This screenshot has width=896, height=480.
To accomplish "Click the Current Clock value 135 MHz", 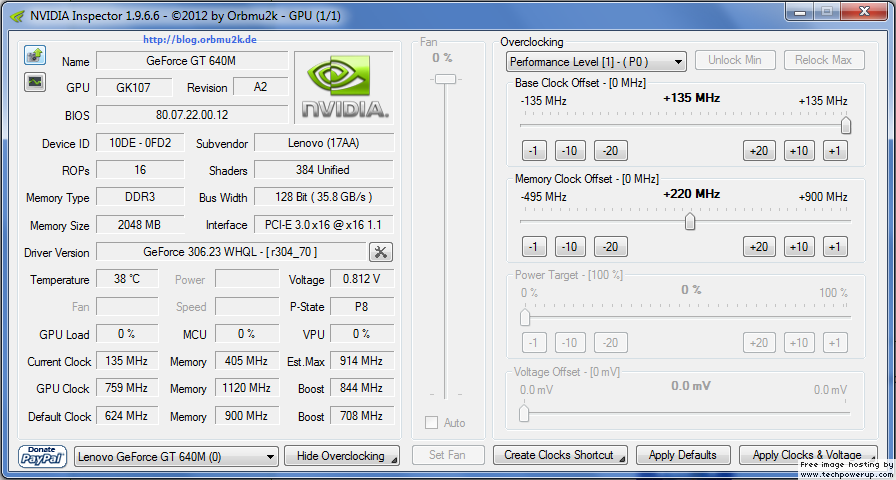I will [x=127, y=361].
